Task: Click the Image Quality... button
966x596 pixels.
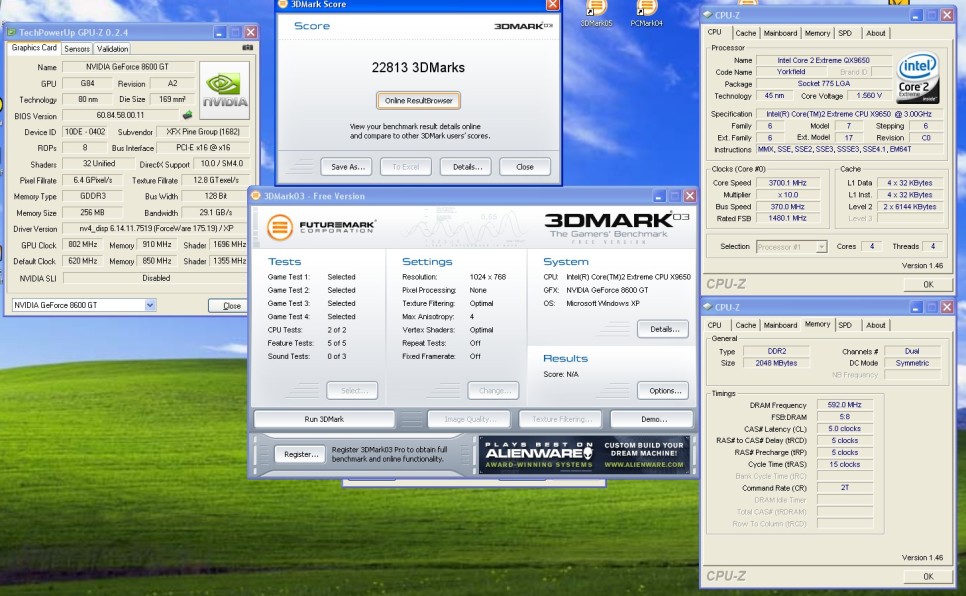Action: 469,419
